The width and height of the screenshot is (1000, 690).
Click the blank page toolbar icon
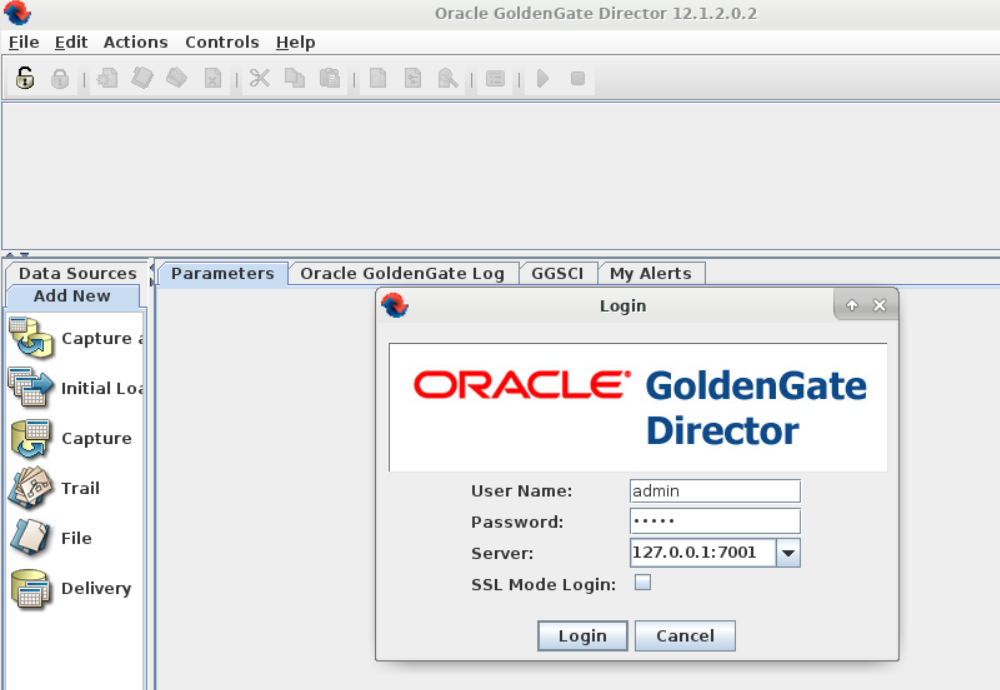coord(378,78)
